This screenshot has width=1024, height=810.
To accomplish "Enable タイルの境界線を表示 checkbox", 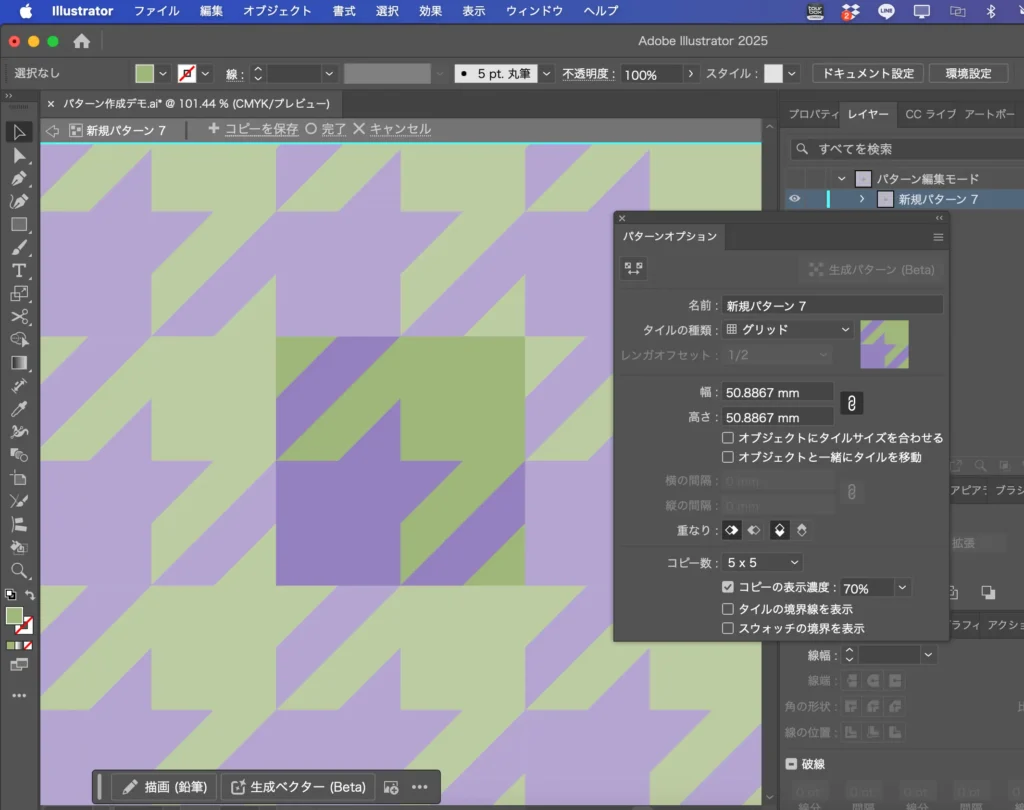I will tap(728, 608).
